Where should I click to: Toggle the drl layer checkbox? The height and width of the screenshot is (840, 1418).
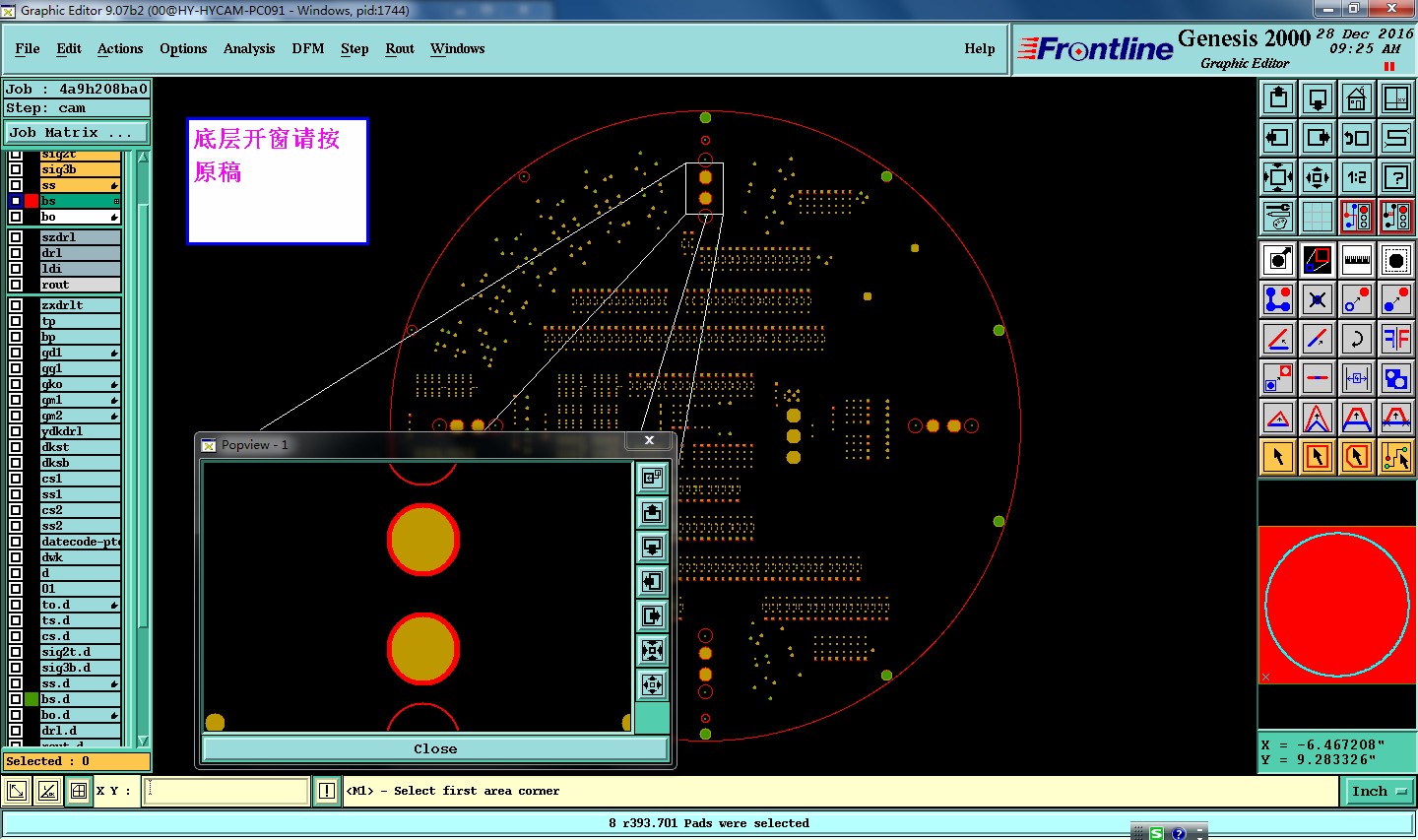pyautogui.click(x=16, y=253)
